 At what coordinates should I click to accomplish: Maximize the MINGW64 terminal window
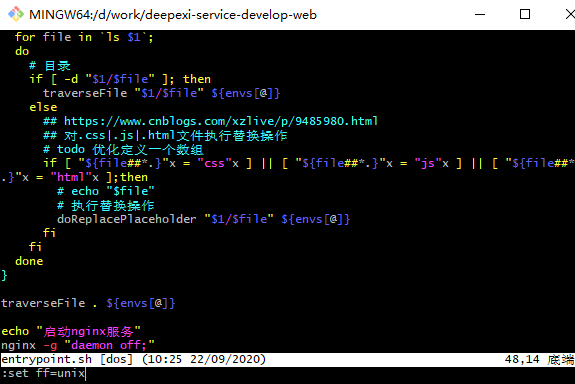525,14
